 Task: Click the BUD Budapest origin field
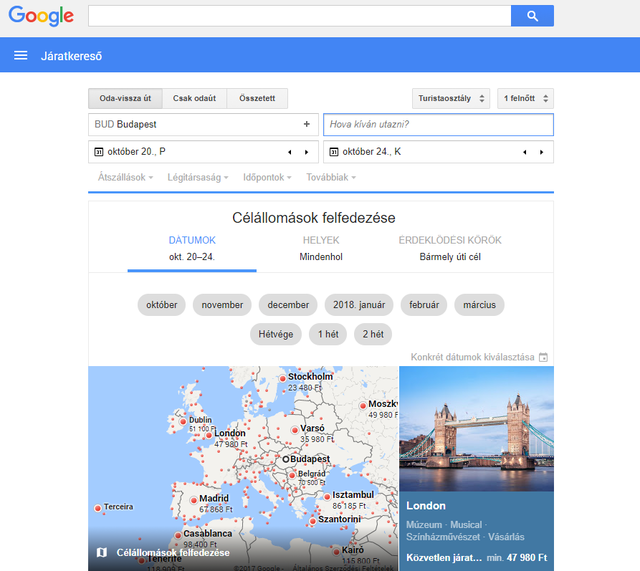click(203, 124)
